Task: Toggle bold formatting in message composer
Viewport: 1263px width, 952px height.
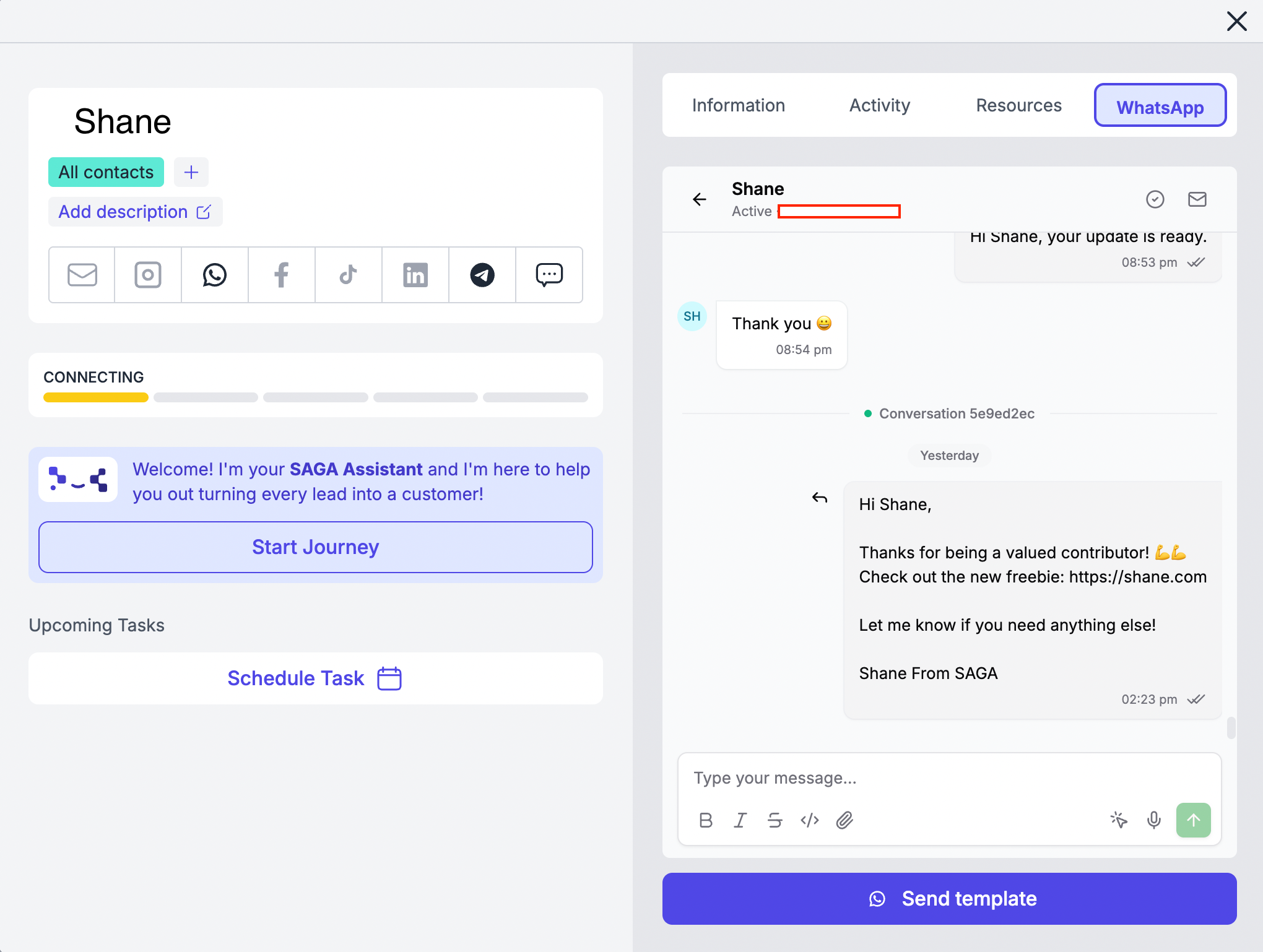Action: 706,820
